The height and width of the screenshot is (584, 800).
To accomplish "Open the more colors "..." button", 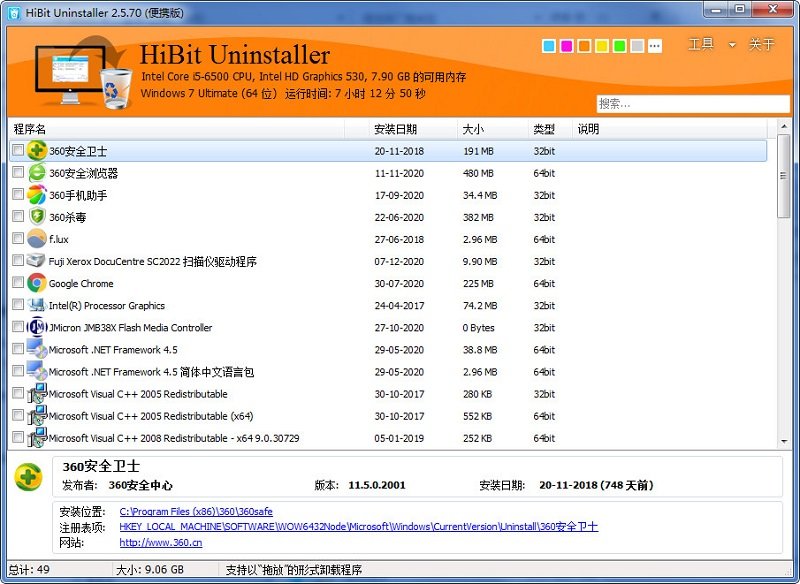I will click(655, 46).
